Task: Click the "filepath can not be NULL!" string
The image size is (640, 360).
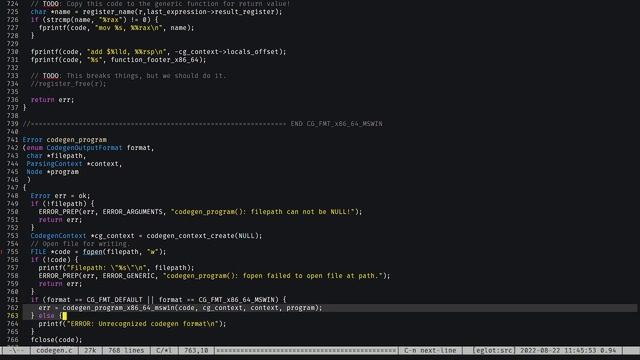Action: 262,211
